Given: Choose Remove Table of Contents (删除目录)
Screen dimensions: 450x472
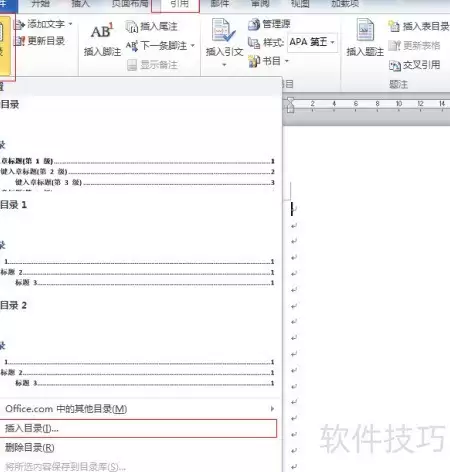Looking at the screenshot, I should (x=29, y=448).
